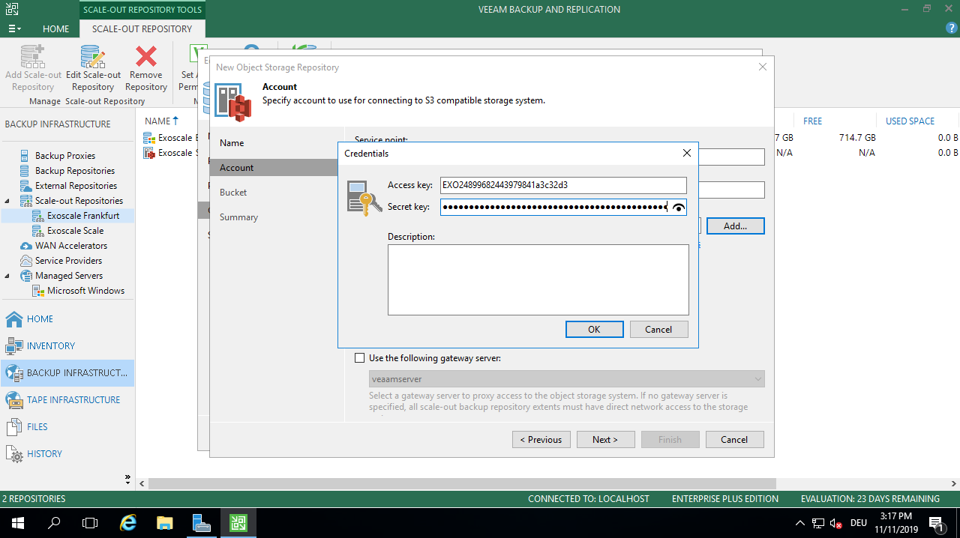Reveal the secret key with eye icon
The width and height of the screenshot is (960, 538).
[678, 207]
